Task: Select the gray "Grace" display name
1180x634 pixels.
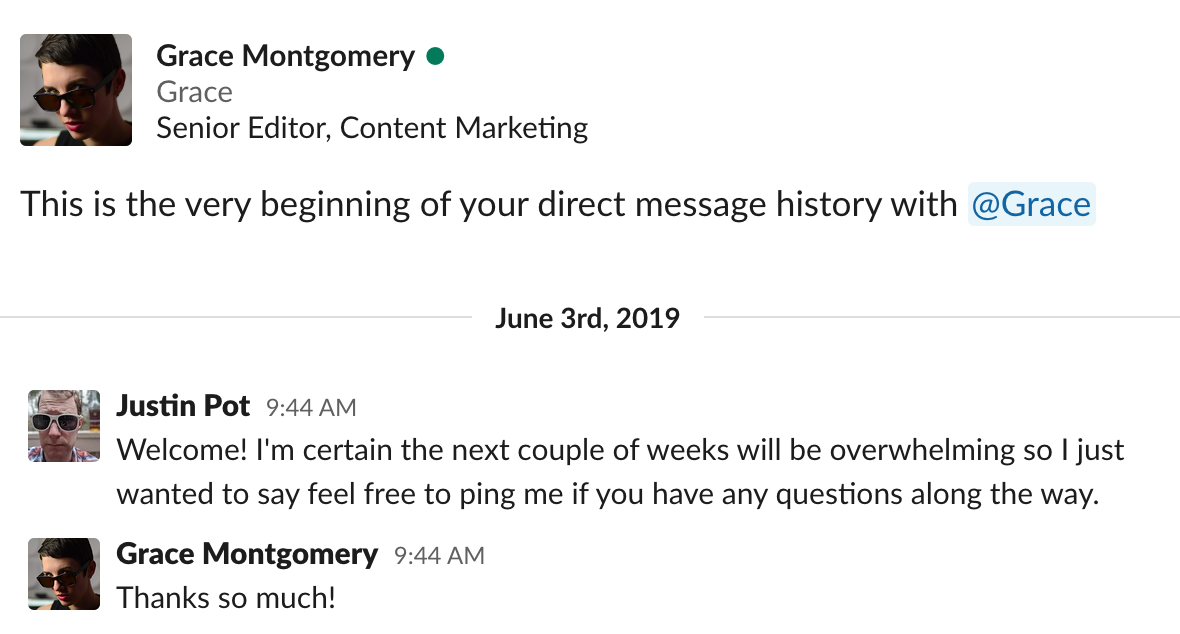Action: click(194, 92)
